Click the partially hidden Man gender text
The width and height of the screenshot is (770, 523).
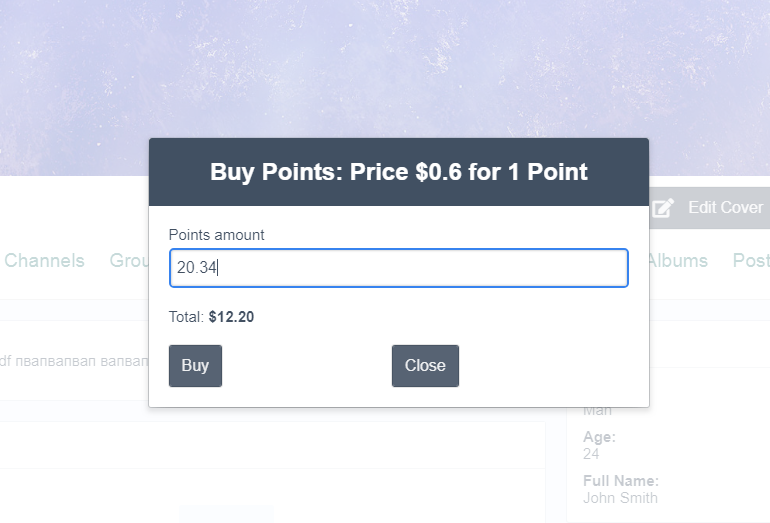597,411
